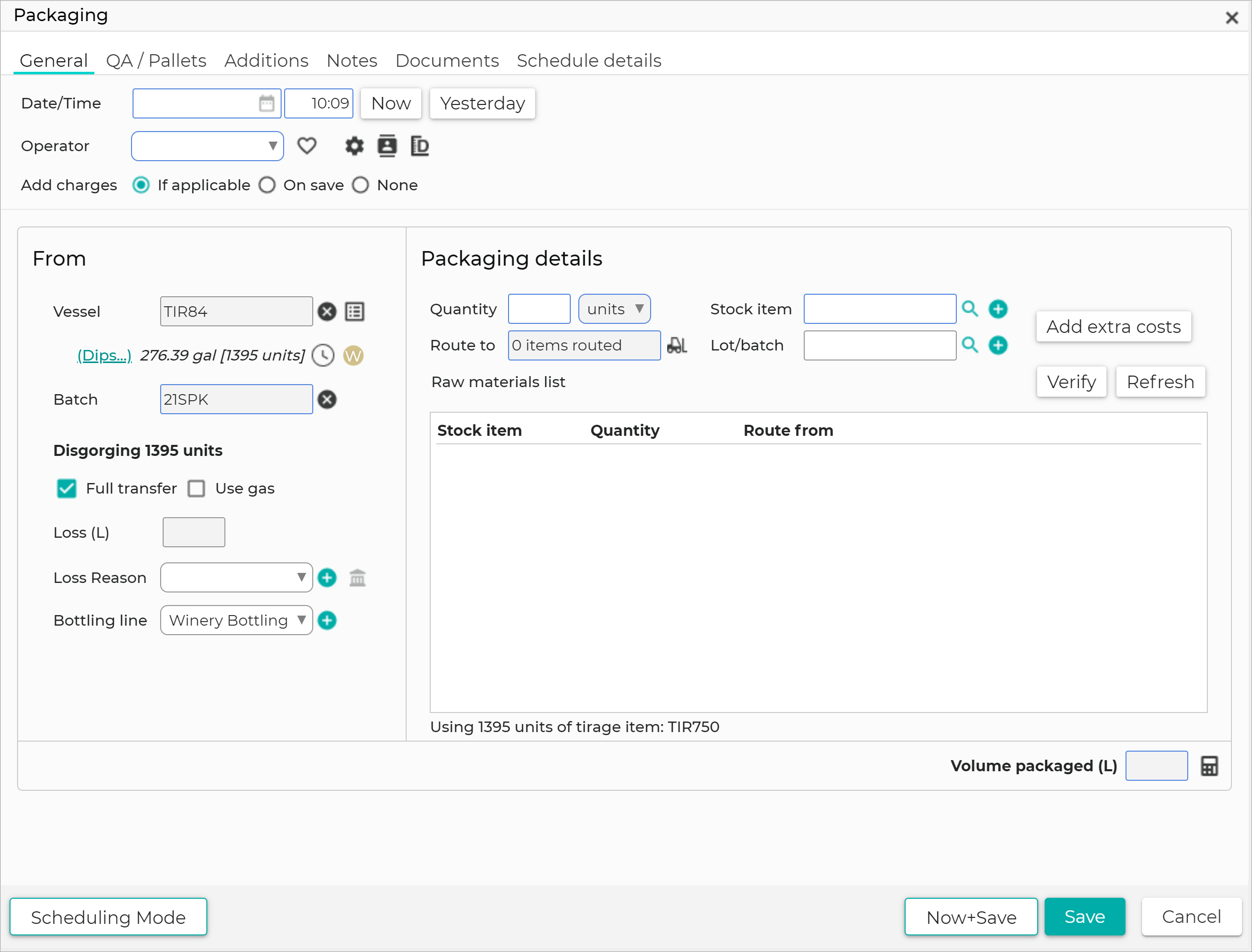Click the Now+Save button

pos(971,917)
